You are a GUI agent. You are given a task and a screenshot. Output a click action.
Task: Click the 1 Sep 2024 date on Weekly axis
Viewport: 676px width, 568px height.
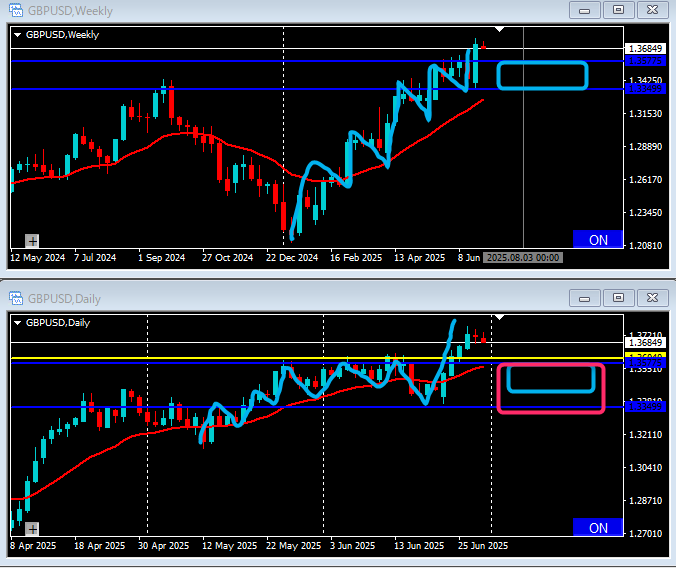click(161, 257)
